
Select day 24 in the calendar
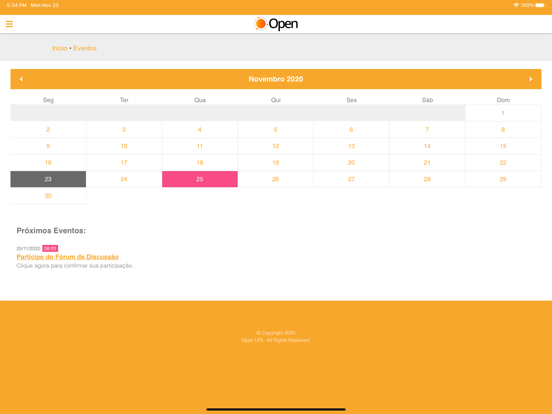pos(124,179)
